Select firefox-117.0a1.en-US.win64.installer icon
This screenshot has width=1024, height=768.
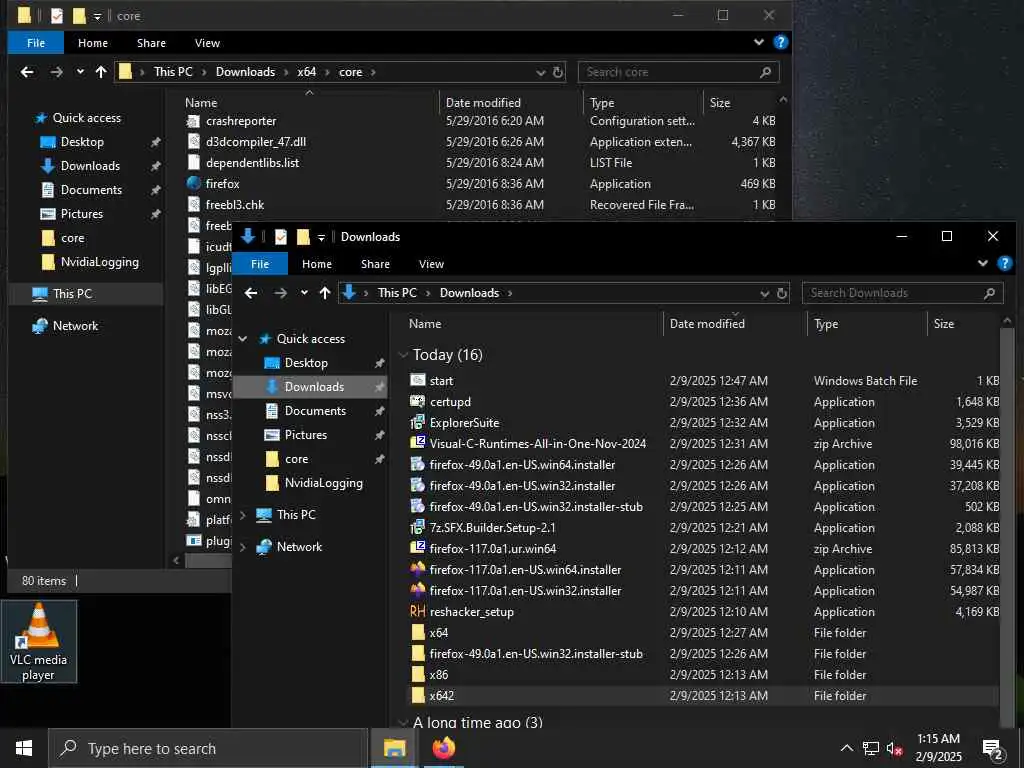click(417, 569)
